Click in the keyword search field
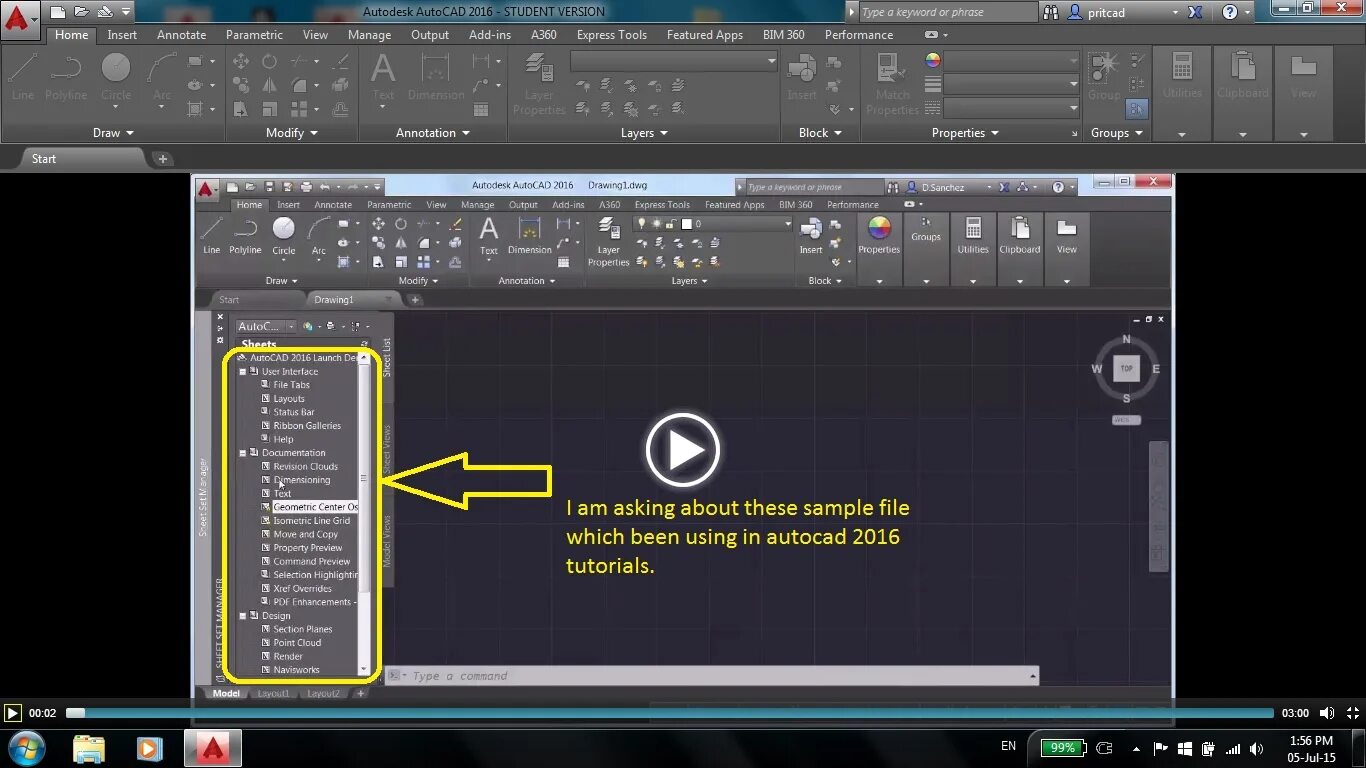 point(947,12)
